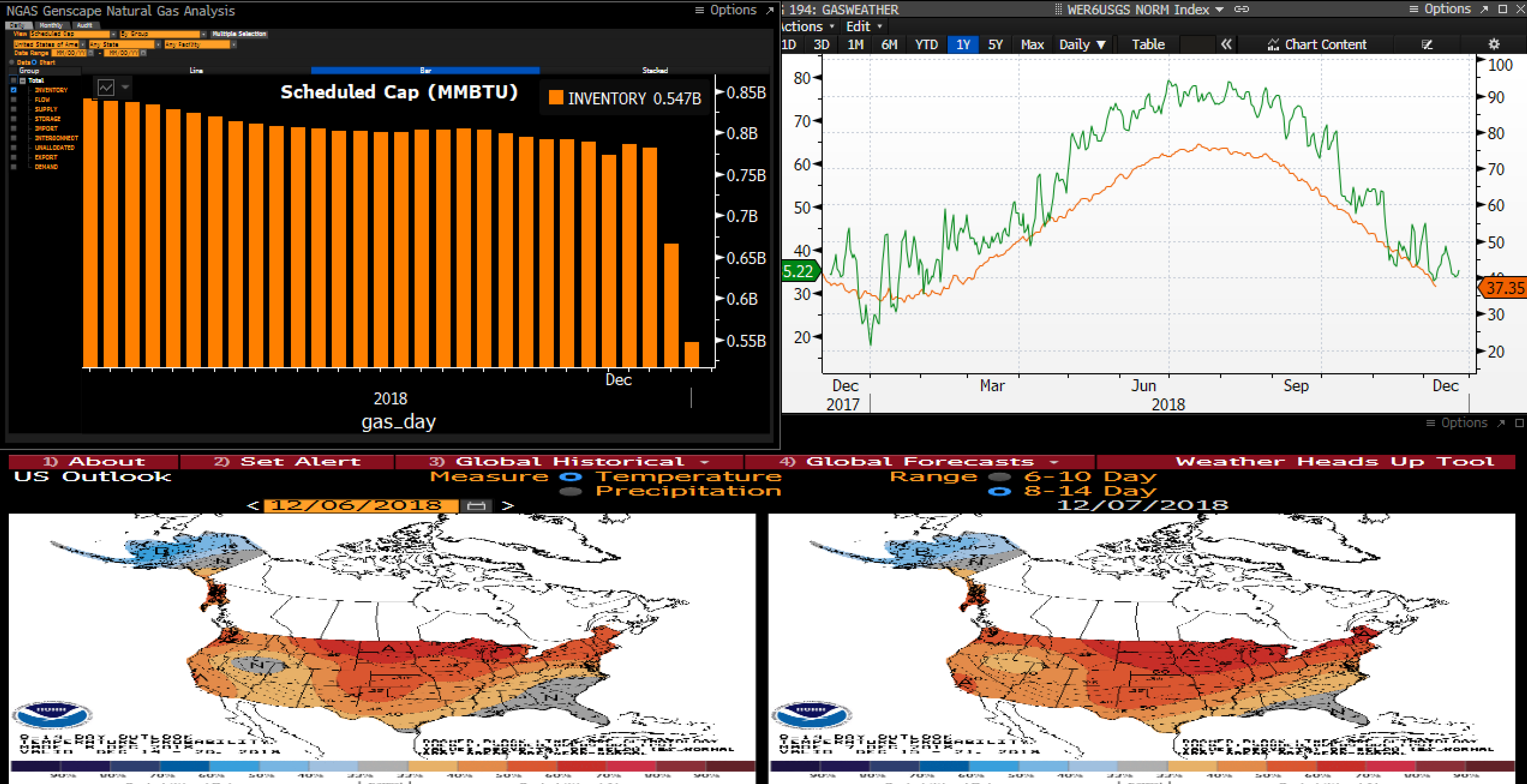Open Chart Content panel
Image resolution: width=1527 pixels, height=784 pixels.
(1317, 44)
